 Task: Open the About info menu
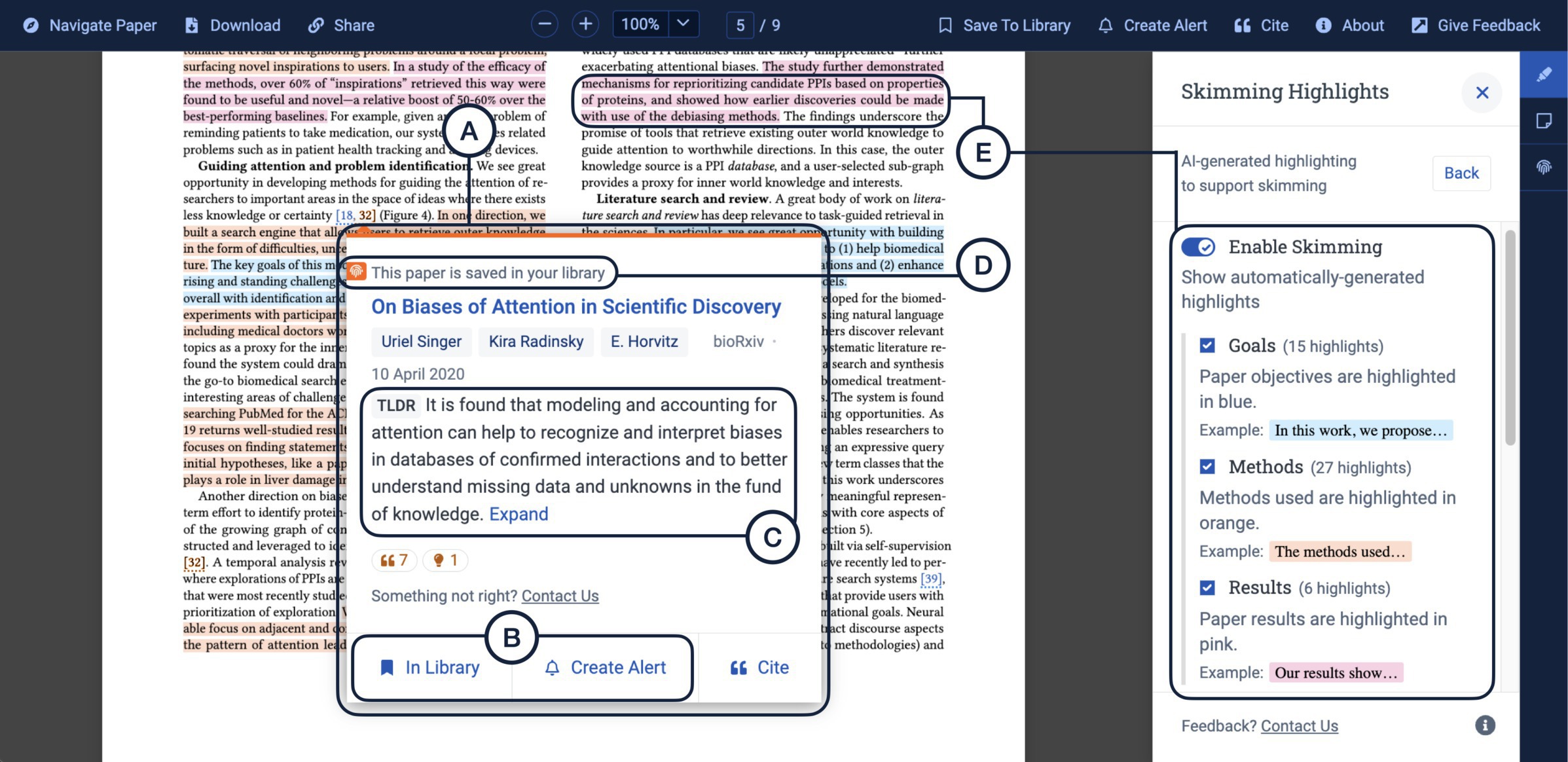[1349, 26]
